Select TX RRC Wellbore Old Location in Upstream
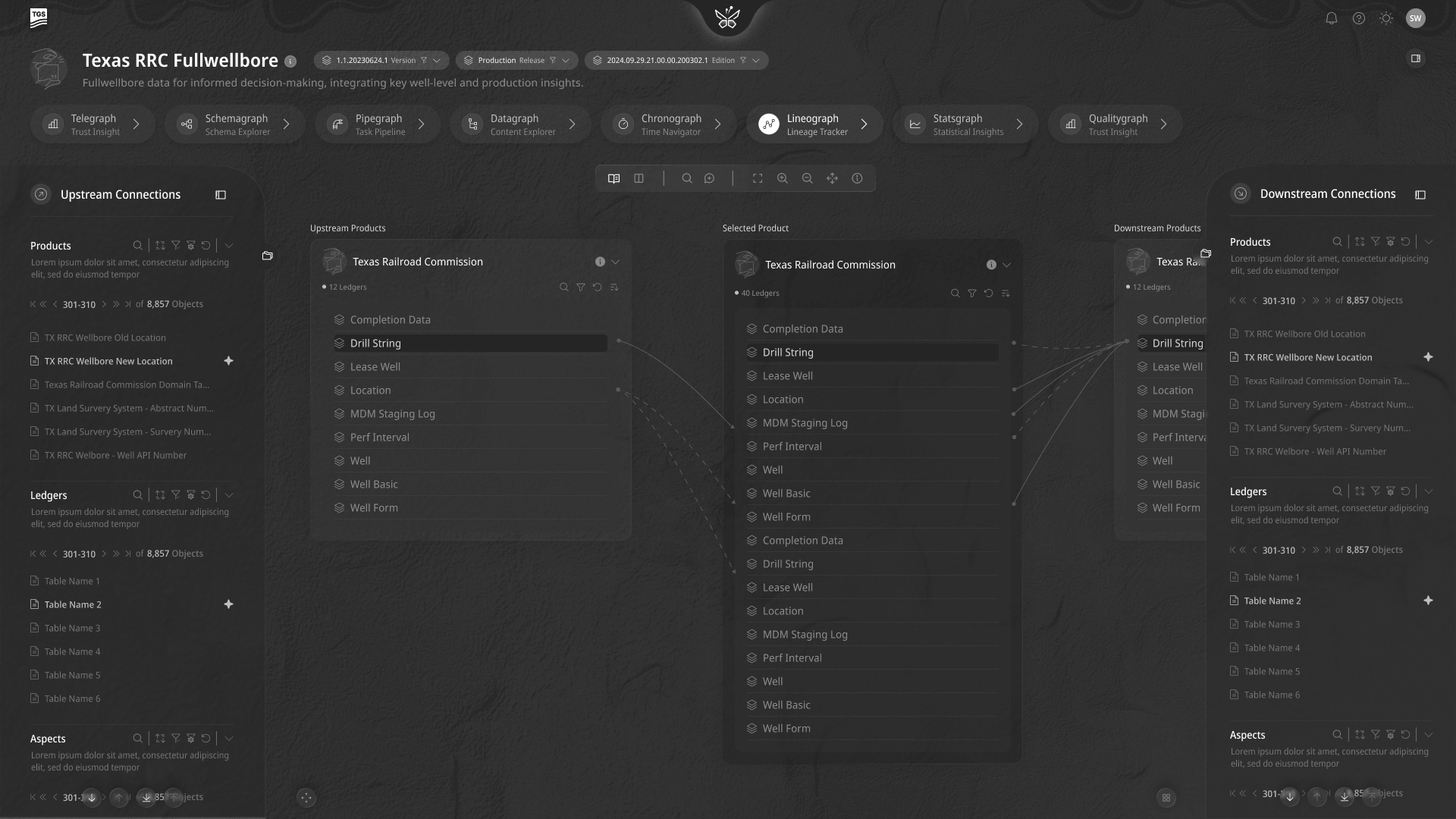The image size is (1456, 819). (x=105, y=338)
